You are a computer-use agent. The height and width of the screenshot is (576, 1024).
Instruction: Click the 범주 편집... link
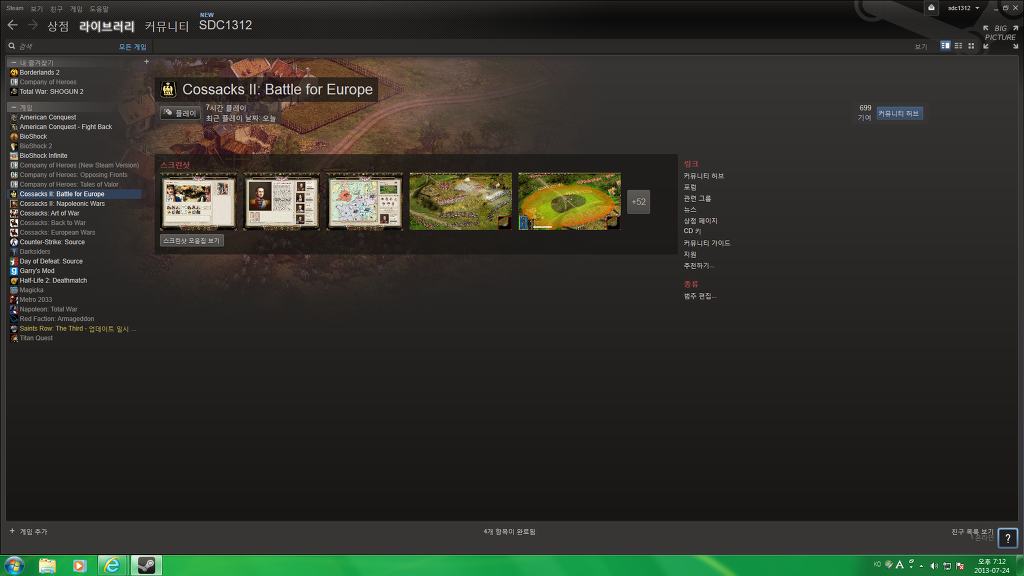(700, 296)
